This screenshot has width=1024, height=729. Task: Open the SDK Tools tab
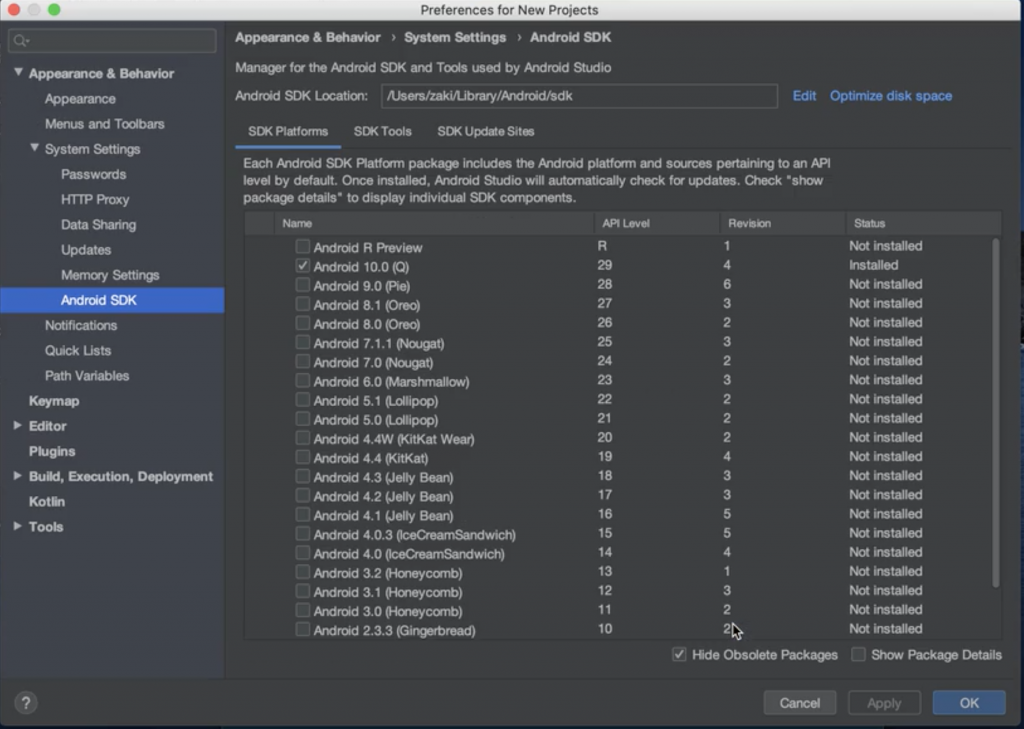[383, 131]
